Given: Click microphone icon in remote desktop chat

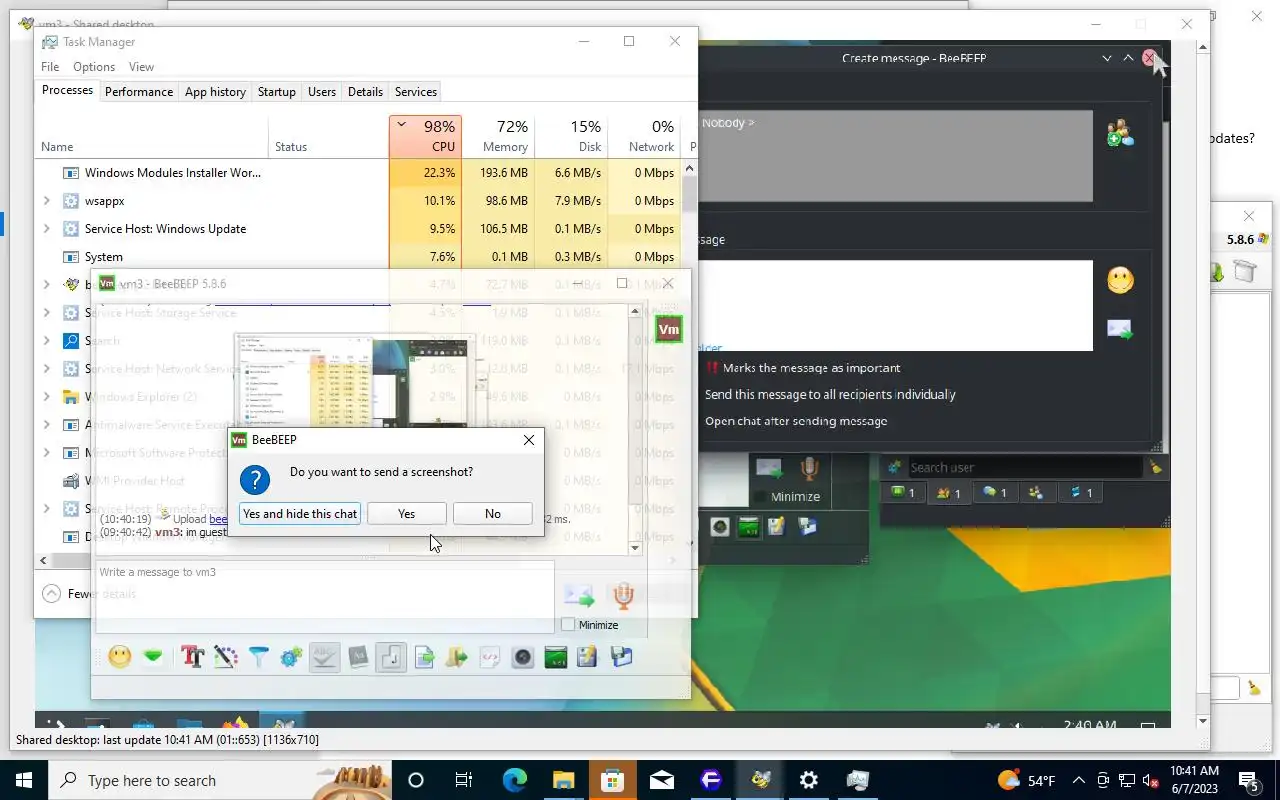Looking at the screenshot, I should click(809, 468).
